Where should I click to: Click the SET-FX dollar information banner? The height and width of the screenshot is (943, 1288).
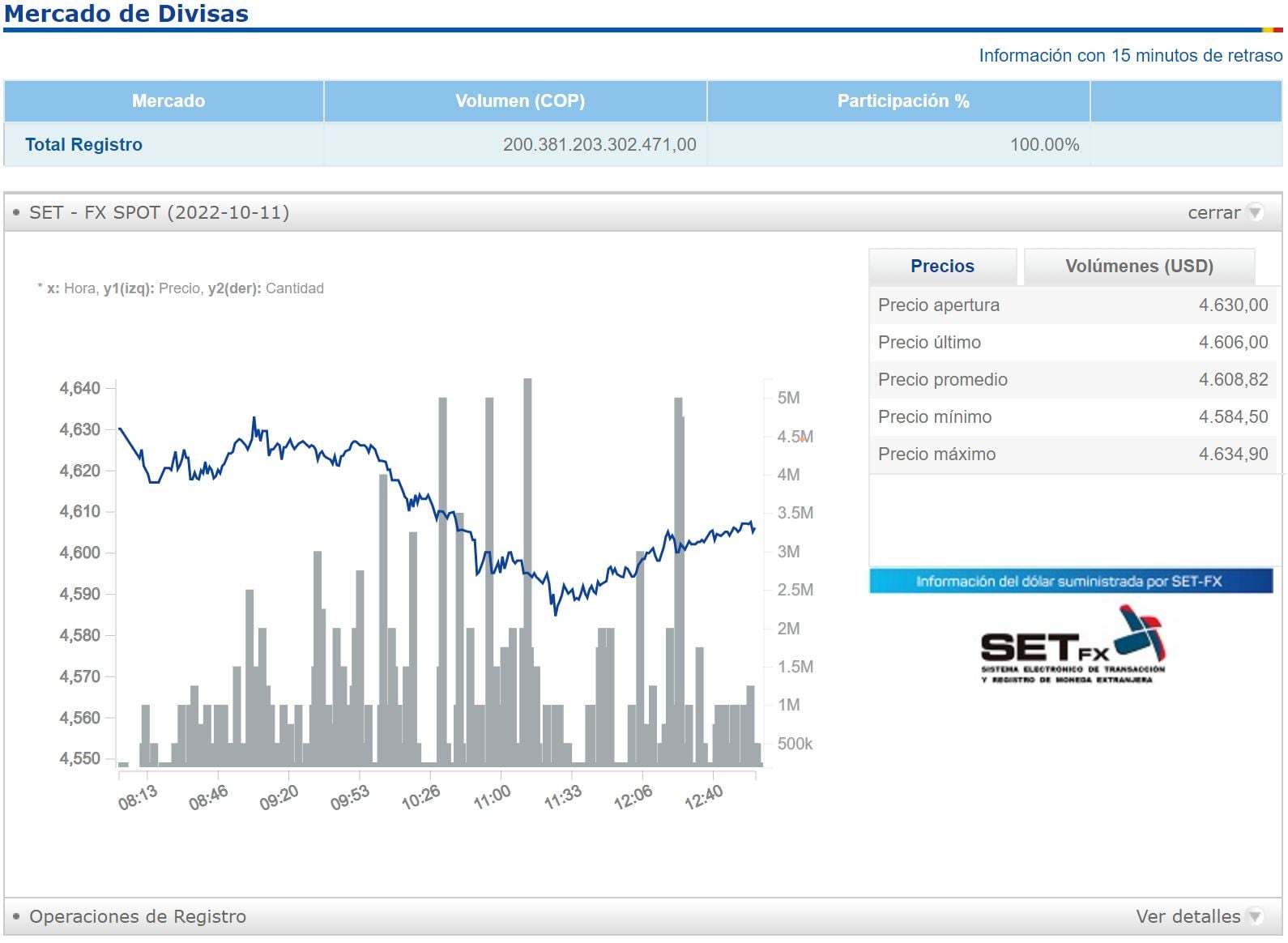coord(1070,581)
